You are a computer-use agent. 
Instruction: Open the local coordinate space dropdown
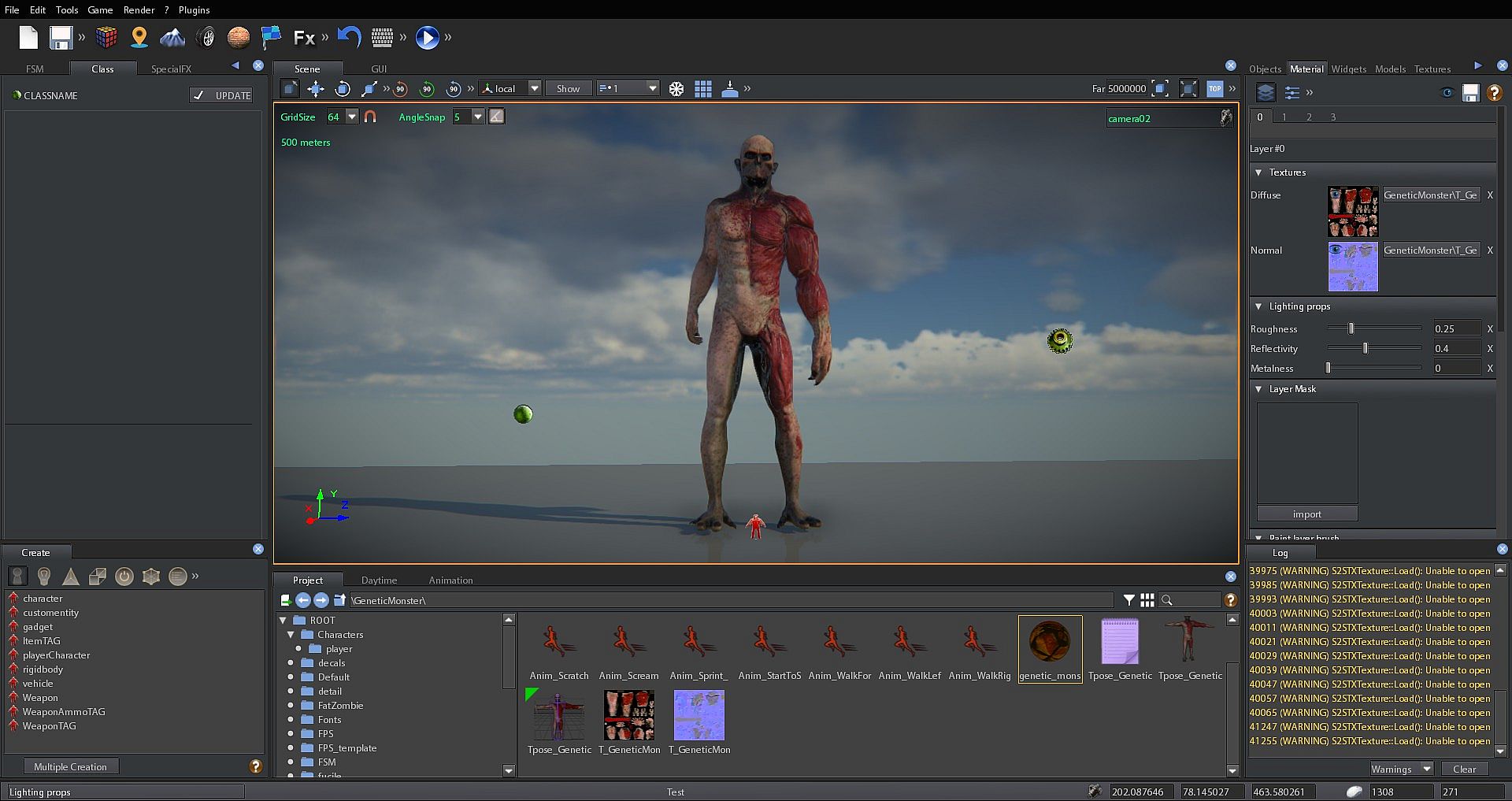click(534, 89)
